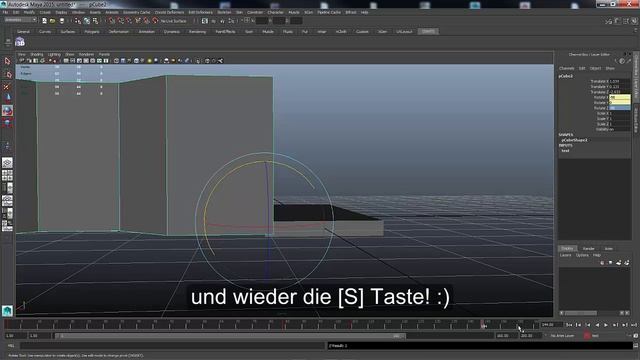This screenshot has height=360, width=640.
Task: Click the Layer Editor horizontal scrollbar
Action: tap(580, 313)
